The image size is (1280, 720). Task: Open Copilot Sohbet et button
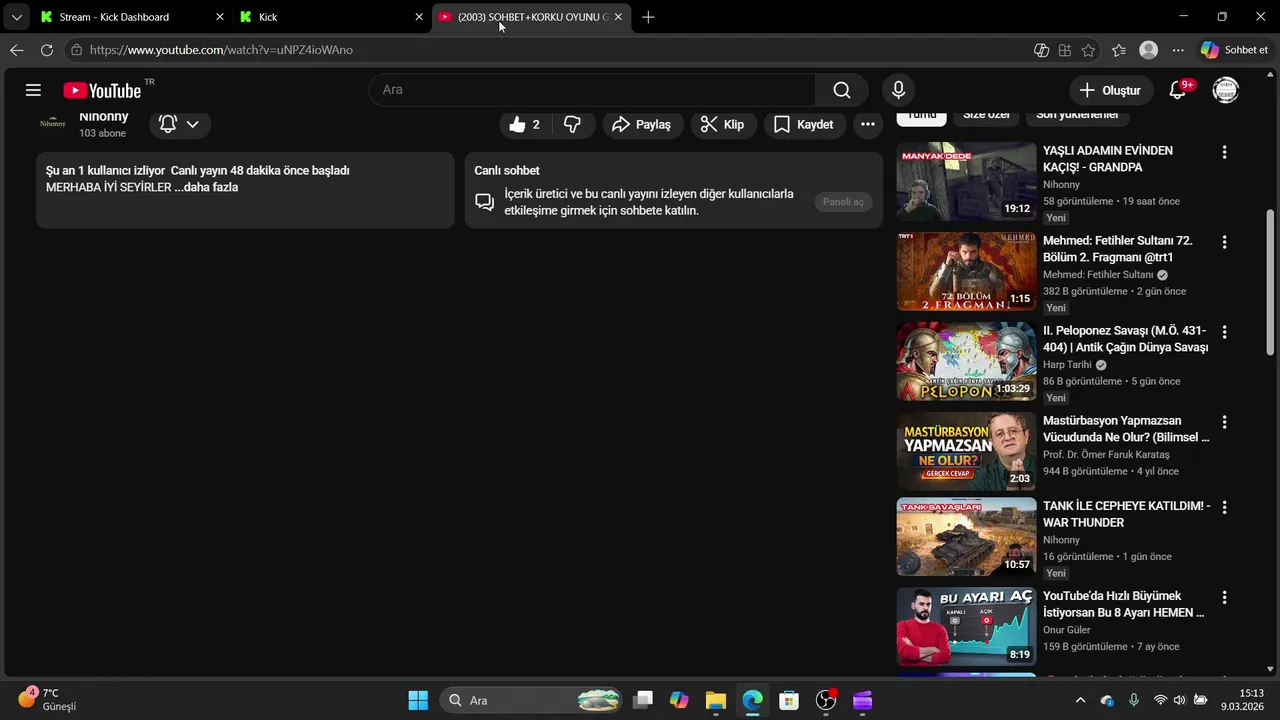pos(1235,50)
